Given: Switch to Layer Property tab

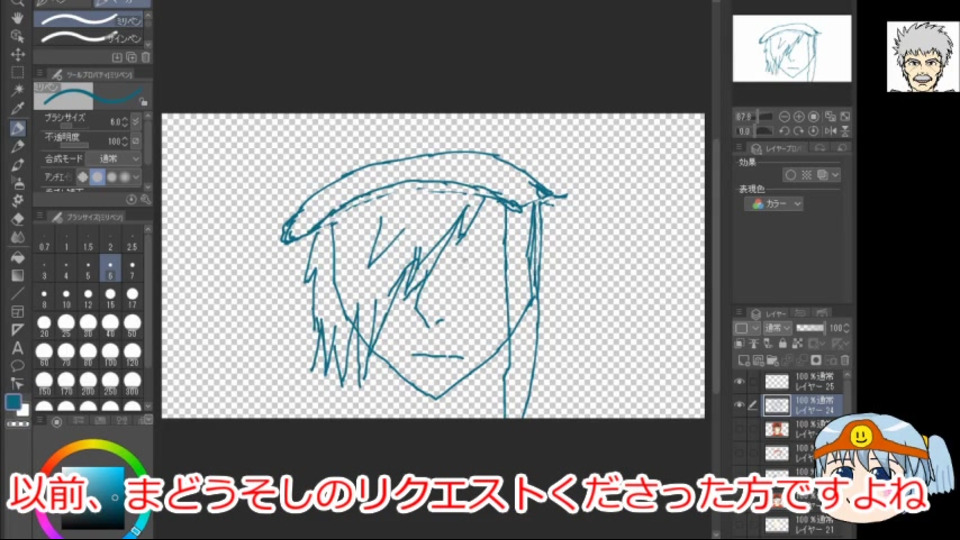Looking at the screenshot, I should click(x=779, y=148).
